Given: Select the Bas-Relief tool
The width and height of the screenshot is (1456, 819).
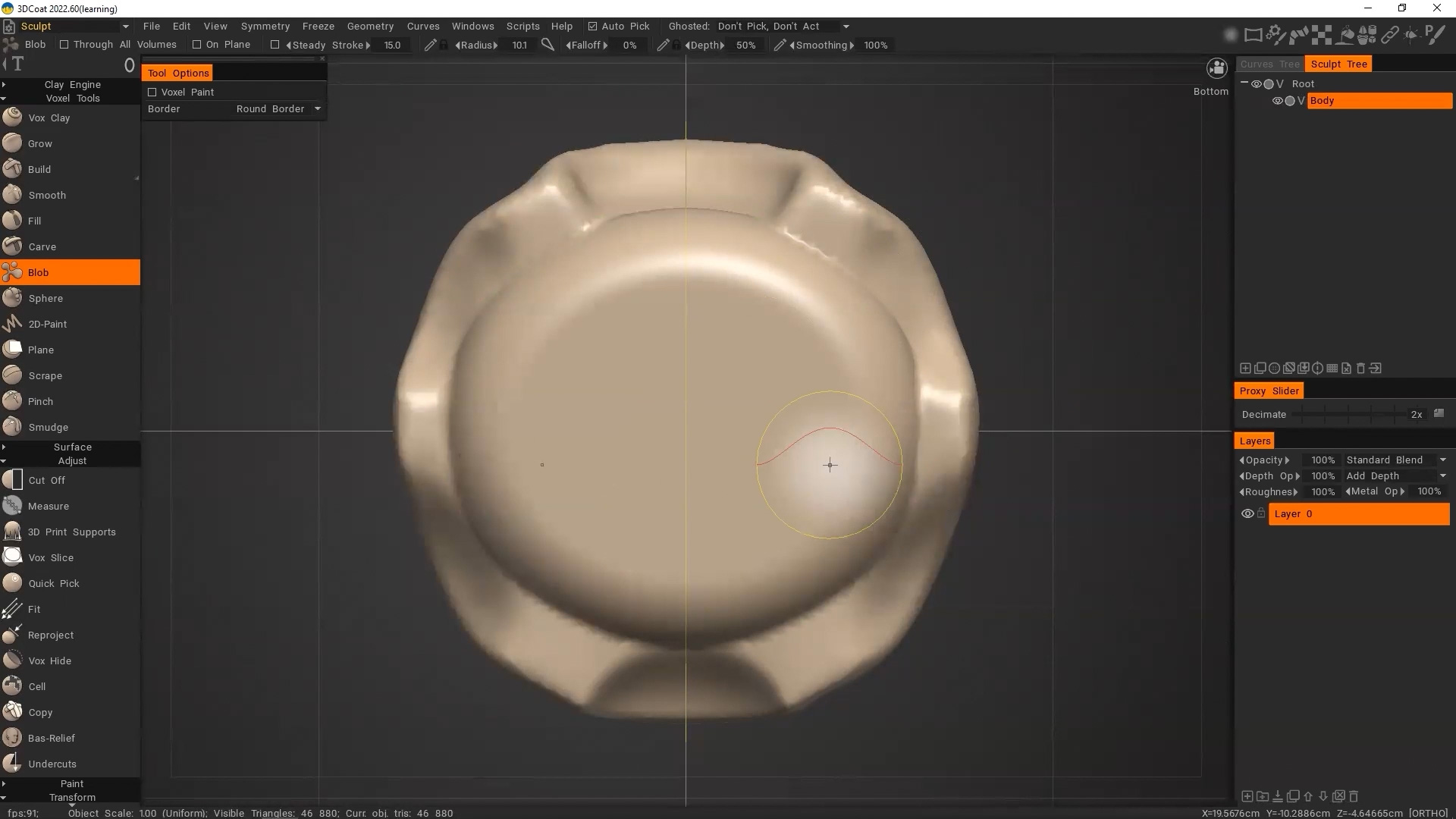Looking at the screenshot, I should 51,738.
